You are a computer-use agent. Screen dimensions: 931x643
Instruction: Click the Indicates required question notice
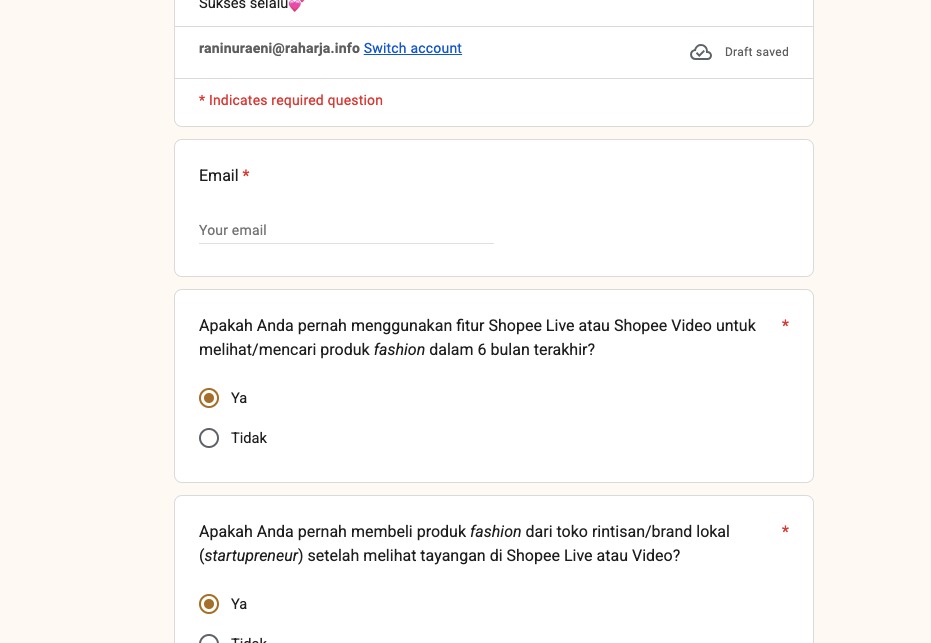point(291,100)
